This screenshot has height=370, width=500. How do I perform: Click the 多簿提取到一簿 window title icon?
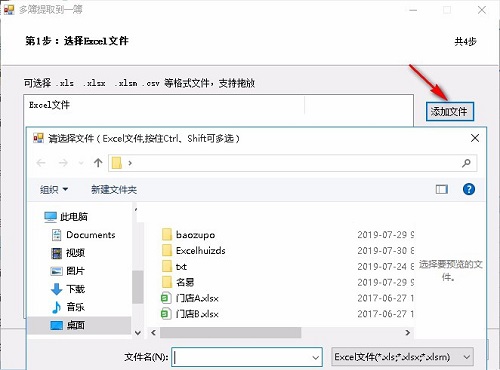[x=9, y=9]
